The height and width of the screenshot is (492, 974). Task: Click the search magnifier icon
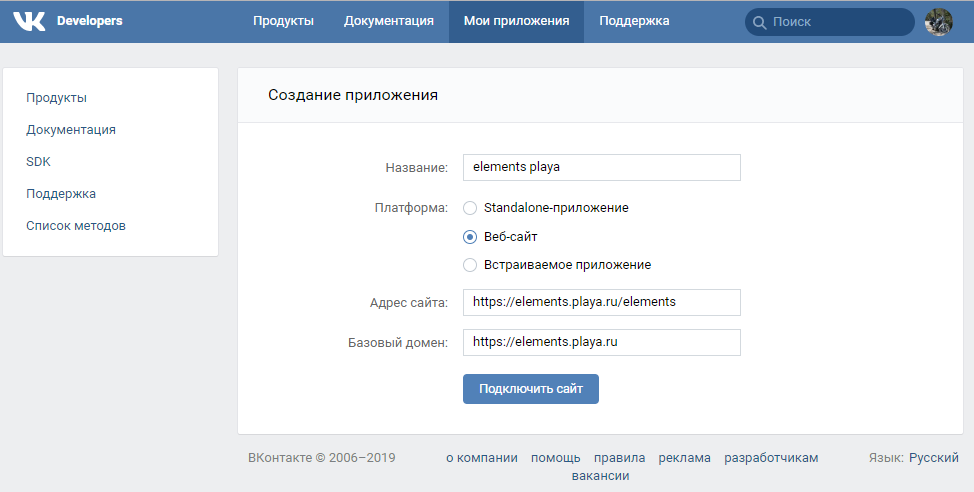[759, 22]
